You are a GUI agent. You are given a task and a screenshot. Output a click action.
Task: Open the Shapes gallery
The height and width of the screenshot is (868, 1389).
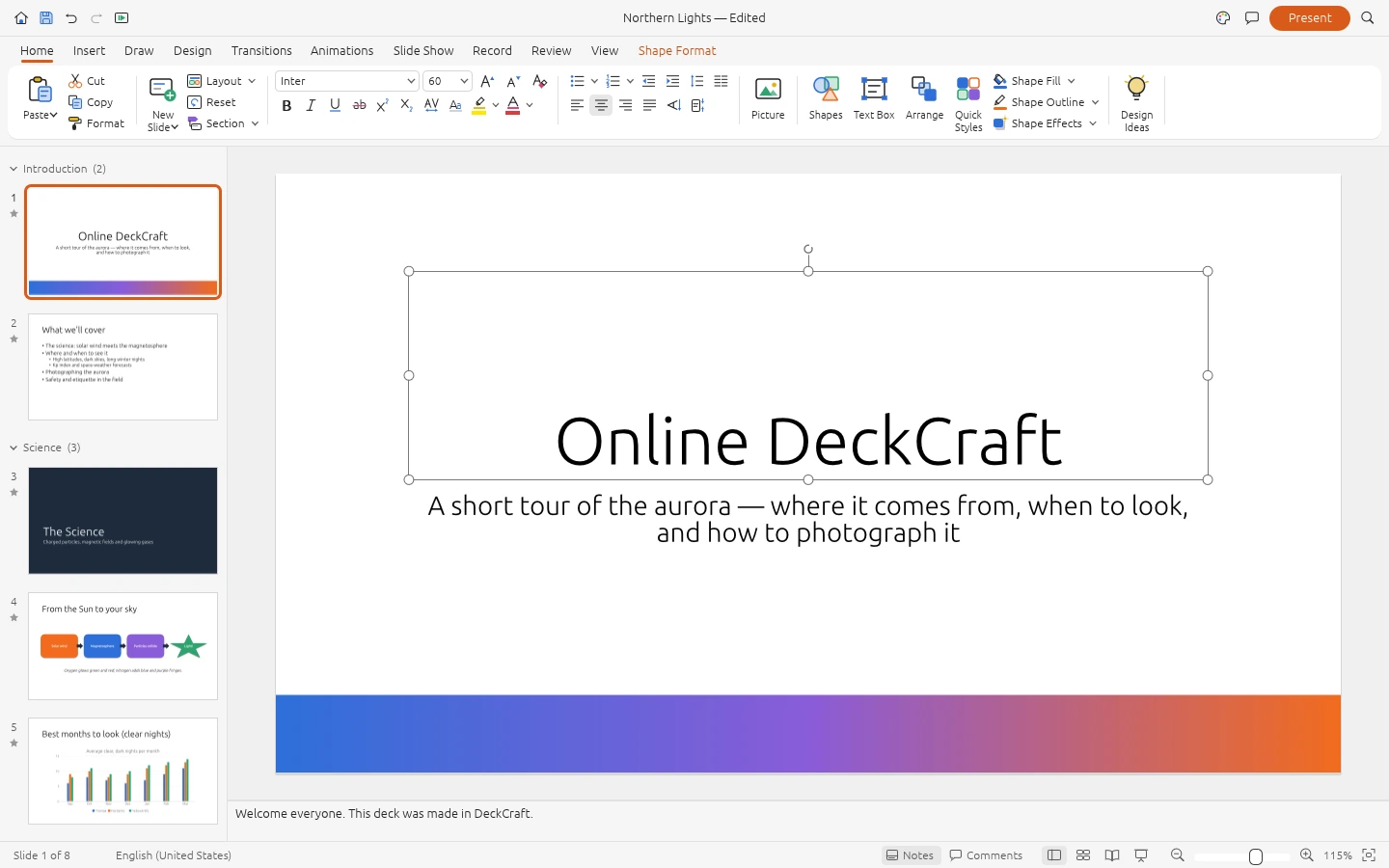pyautogui.click(x=826, y=98)
